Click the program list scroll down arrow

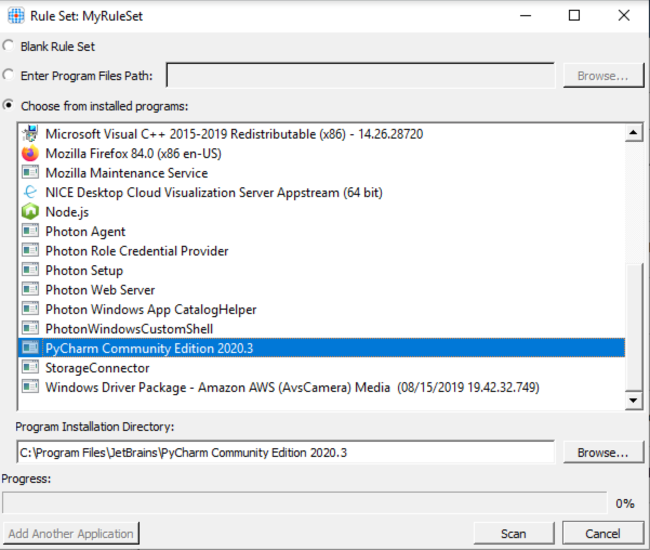click(633, 400)
